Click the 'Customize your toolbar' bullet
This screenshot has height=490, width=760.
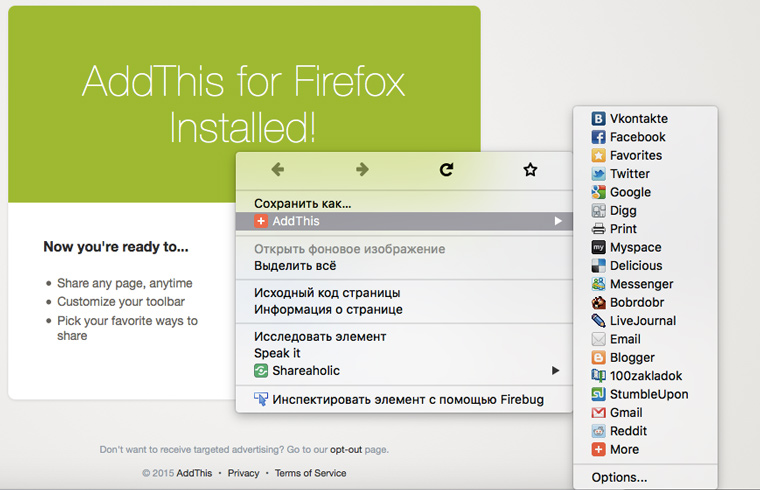pos(121,301)
